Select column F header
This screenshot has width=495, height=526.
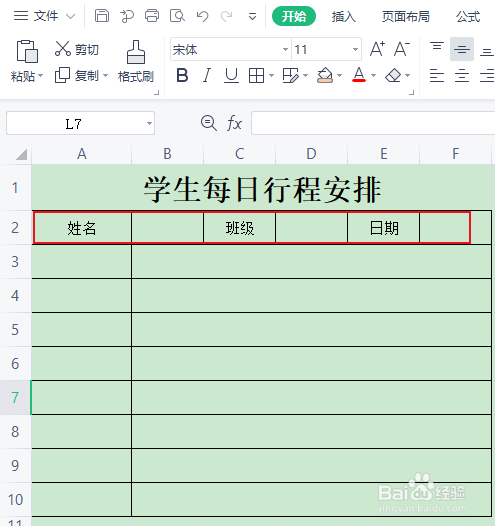(455, 154)
